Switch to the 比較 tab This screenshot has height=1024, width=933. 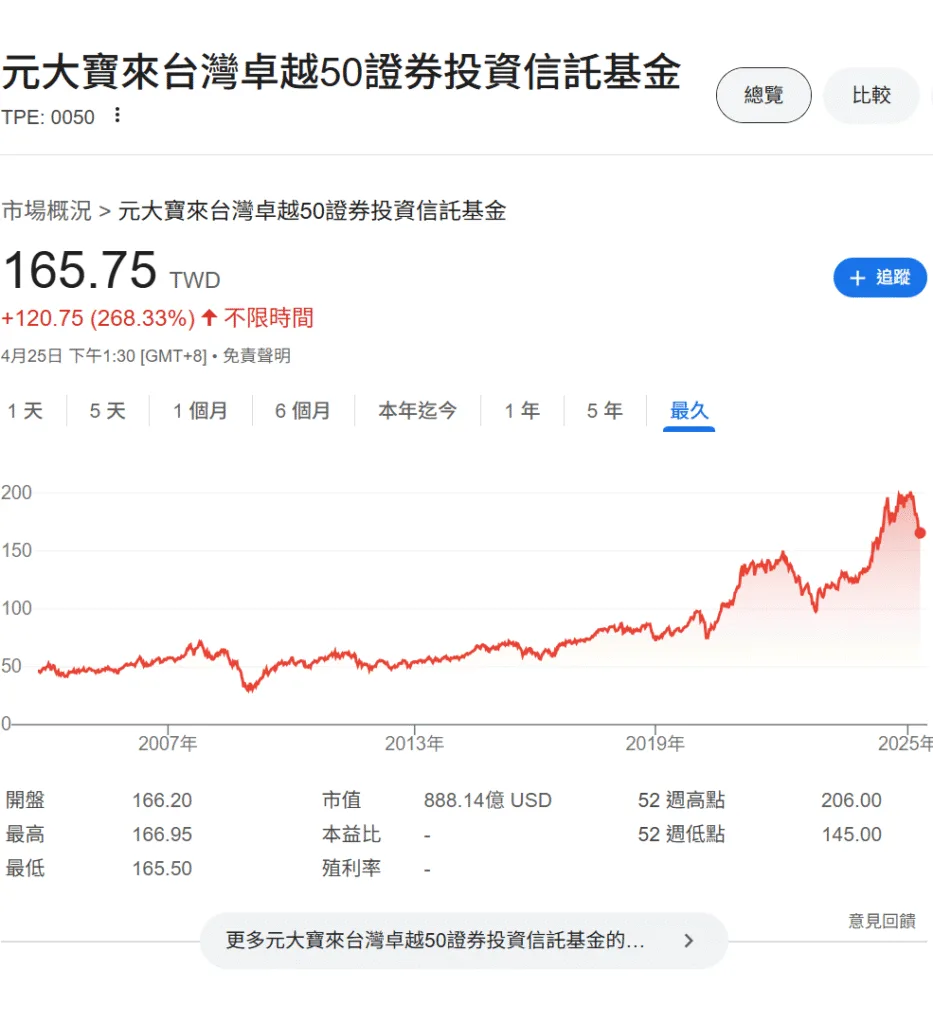(871, 95)
